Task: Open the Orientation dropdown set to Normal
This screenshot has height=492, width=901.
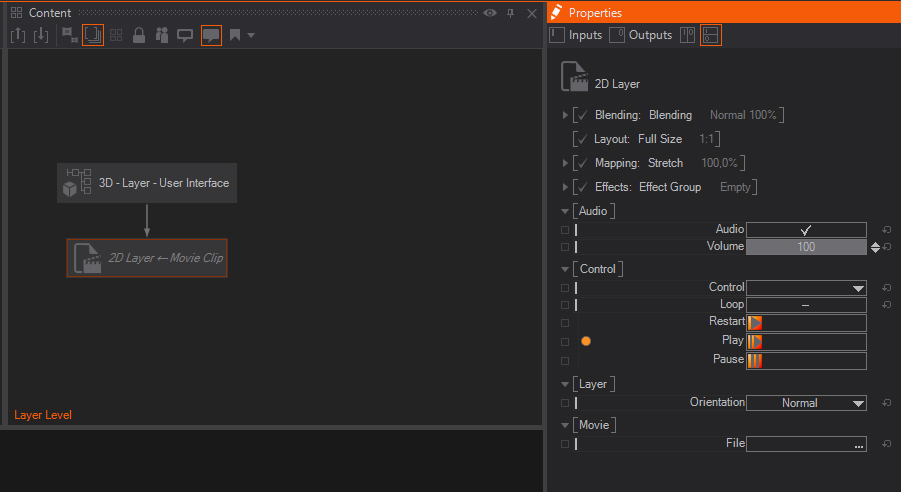Action: (806, 403)
